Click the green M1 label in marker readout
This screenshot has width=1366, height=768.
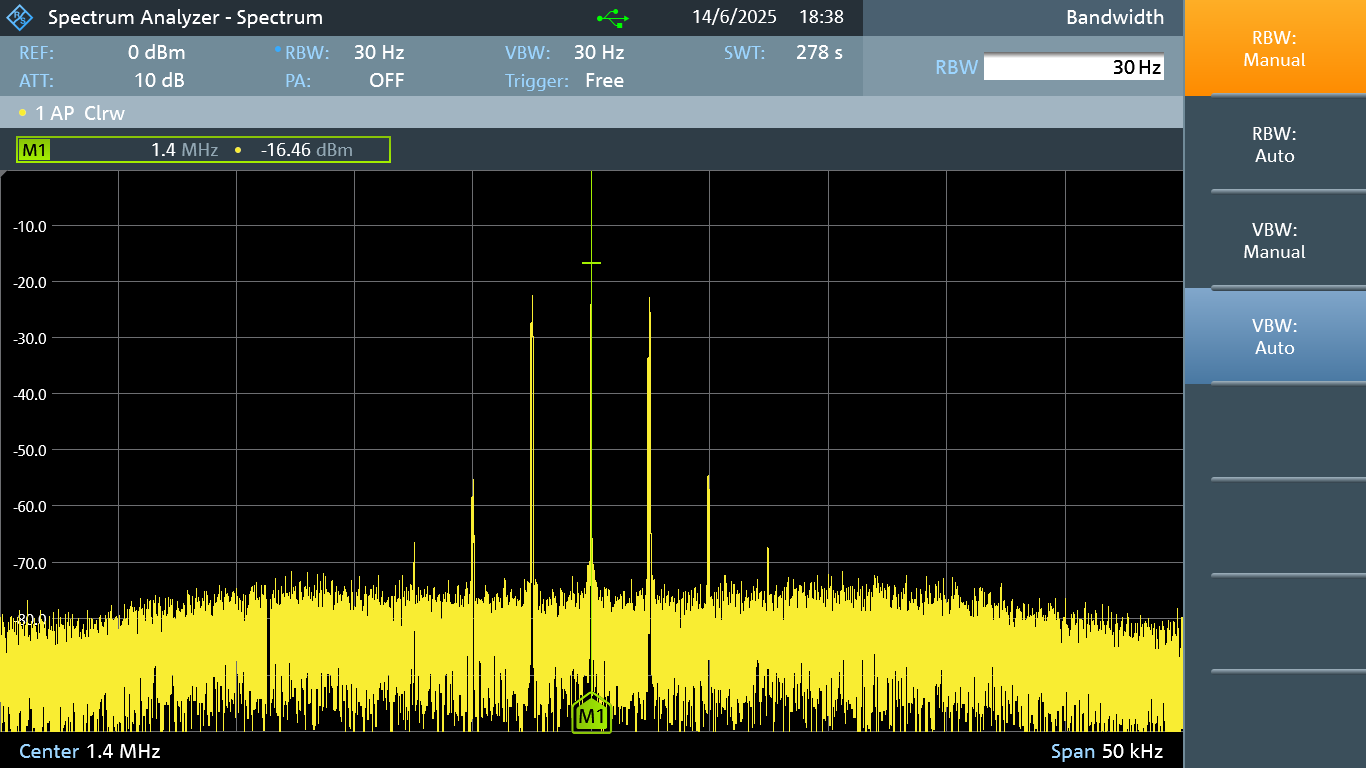35,150
